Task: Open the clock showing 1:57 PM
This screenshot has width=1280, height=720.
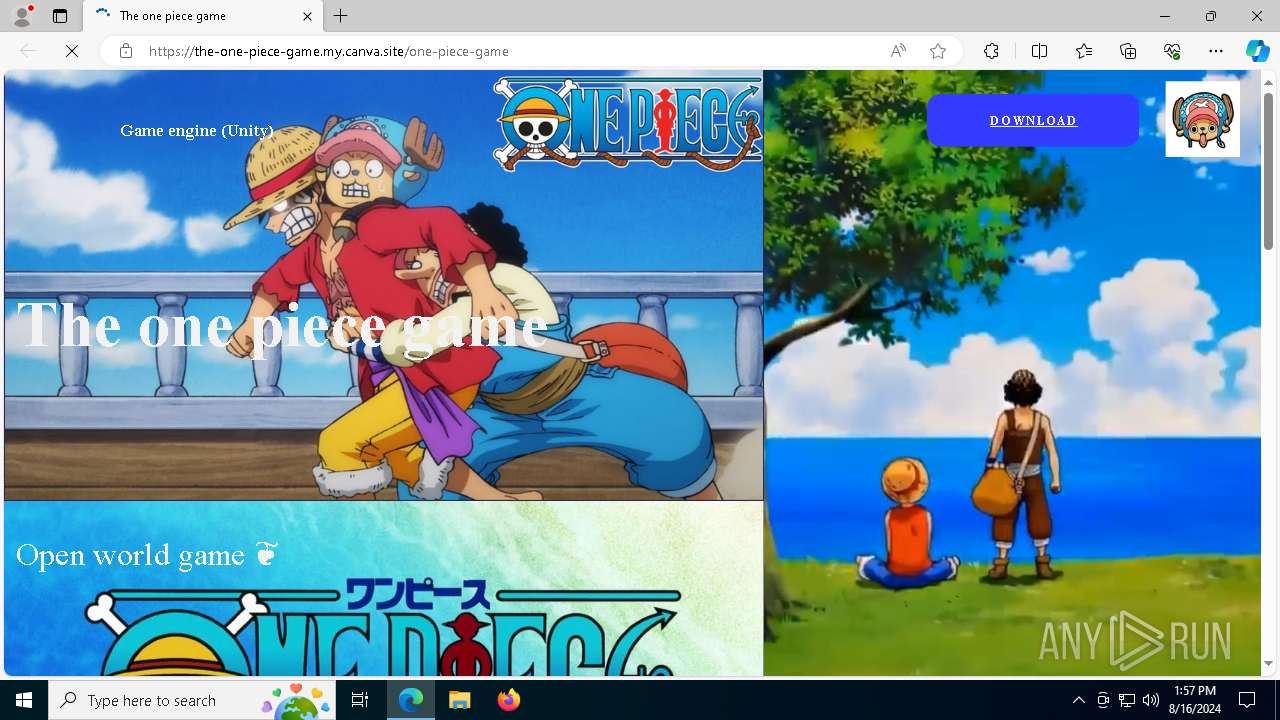Action: point(1194,700)
